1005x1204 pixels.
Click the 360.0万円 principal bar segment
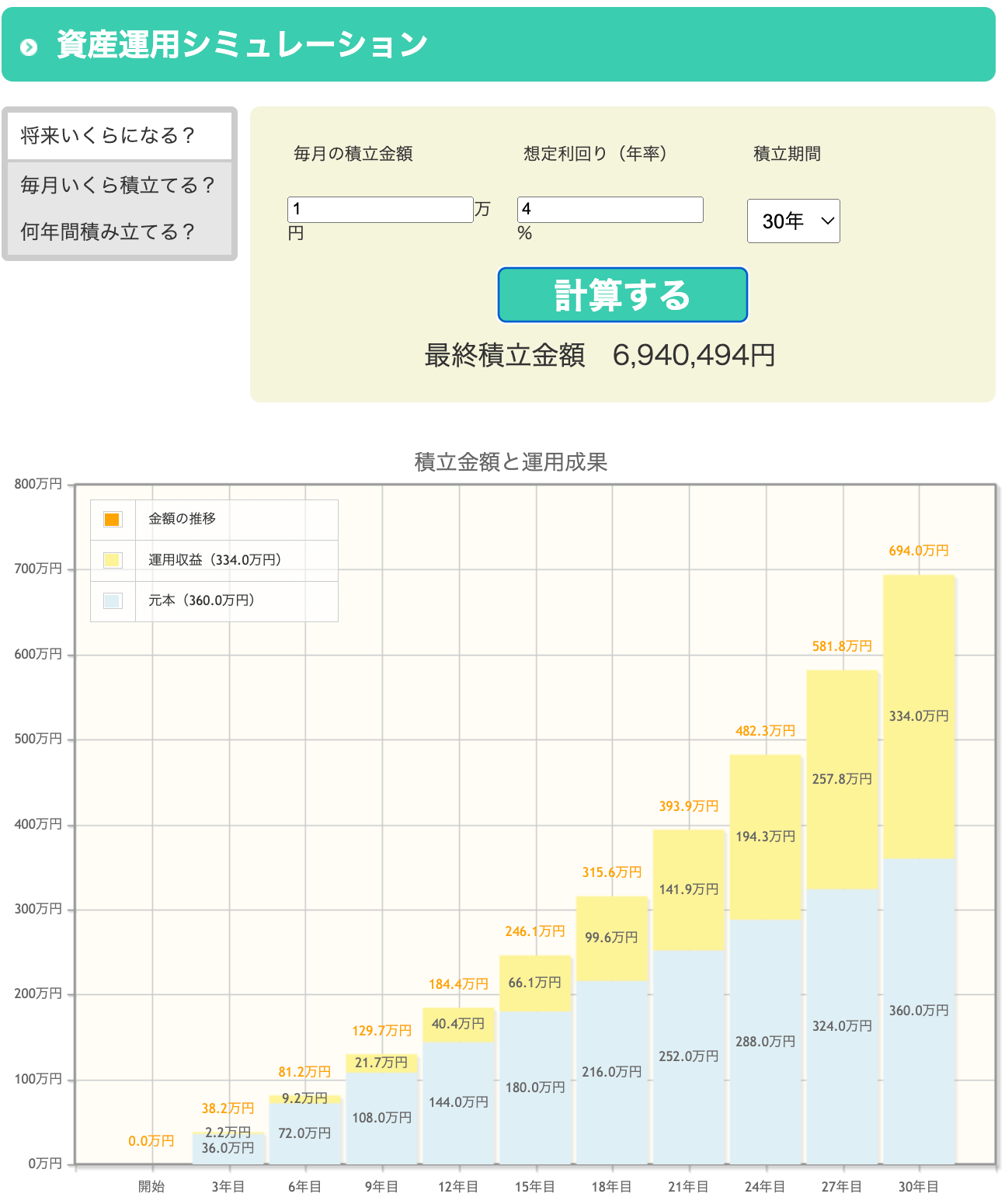click(919, 1011)
